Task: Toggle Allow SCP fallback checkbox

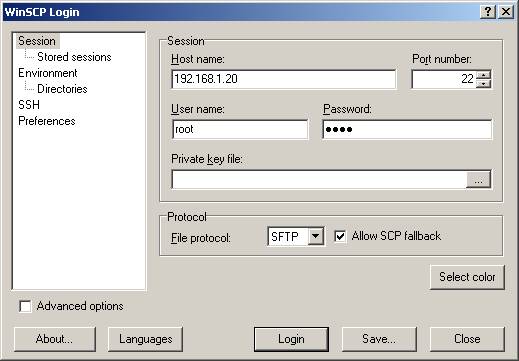Action: pos(340,236)
